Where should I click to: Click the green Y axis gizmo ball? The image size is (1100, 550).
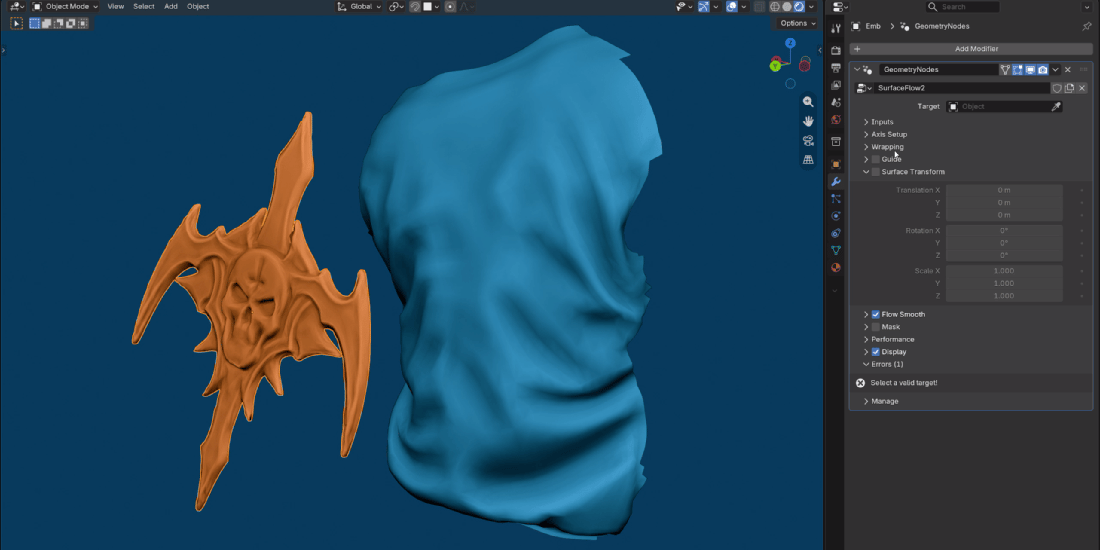775,66
